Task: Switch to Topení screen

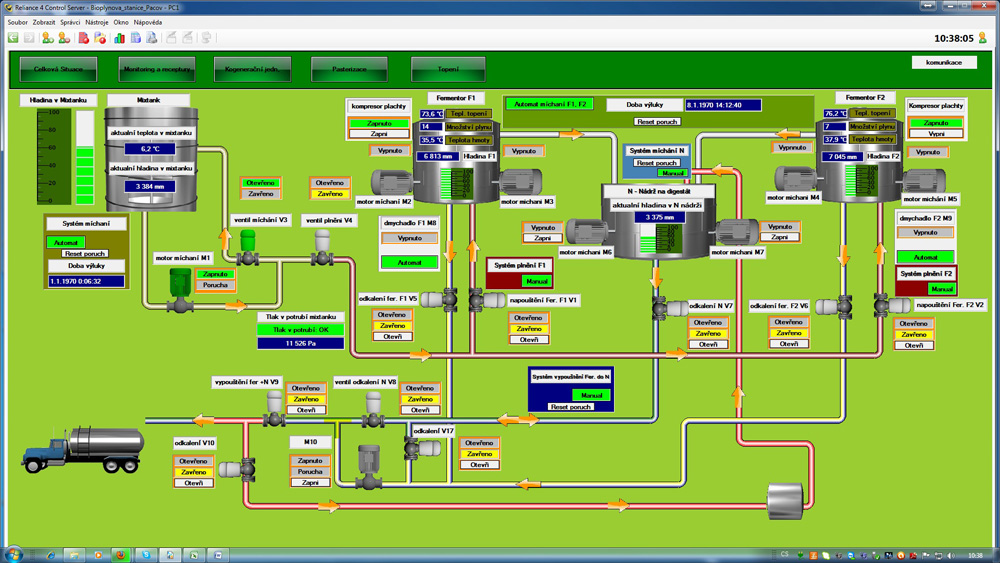Action: coord(448,69)
